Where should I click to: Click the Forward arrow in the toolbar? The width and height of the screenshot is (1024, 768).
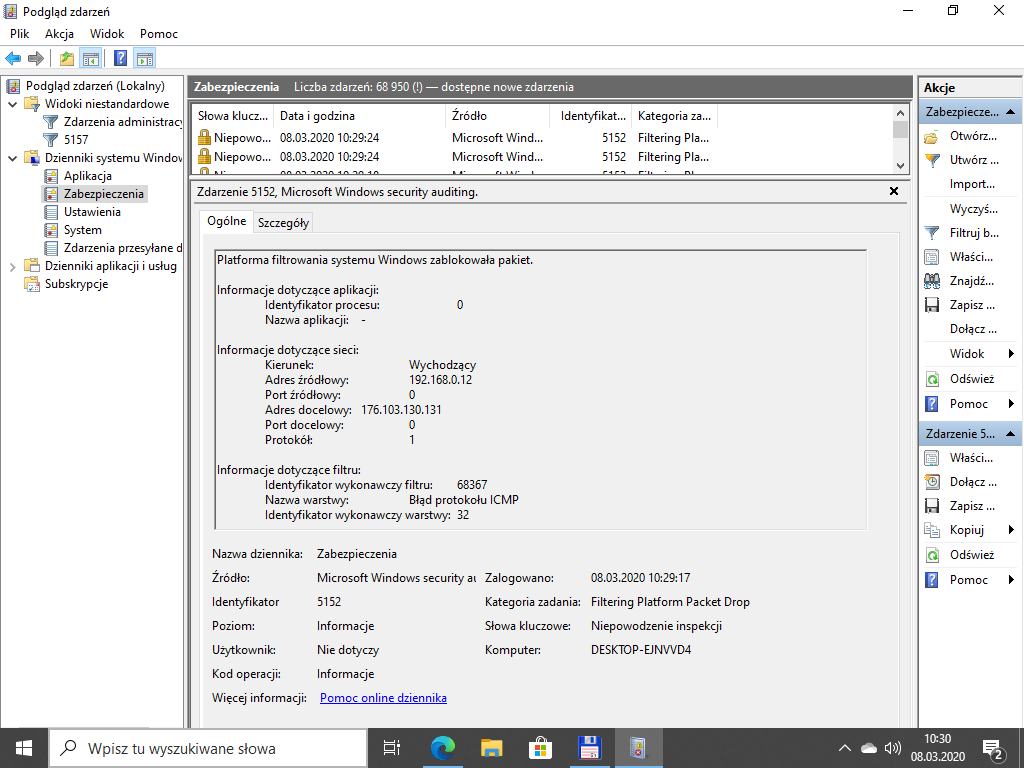click(x=36, y=58)
